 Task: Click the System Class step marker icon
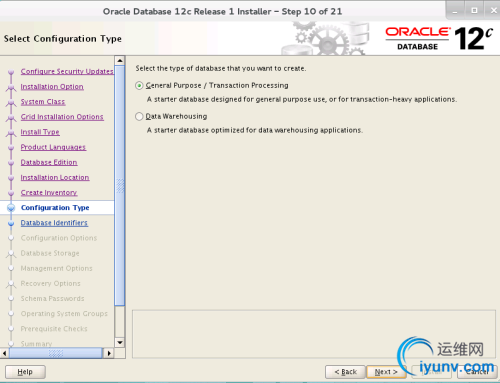[11, 102]
